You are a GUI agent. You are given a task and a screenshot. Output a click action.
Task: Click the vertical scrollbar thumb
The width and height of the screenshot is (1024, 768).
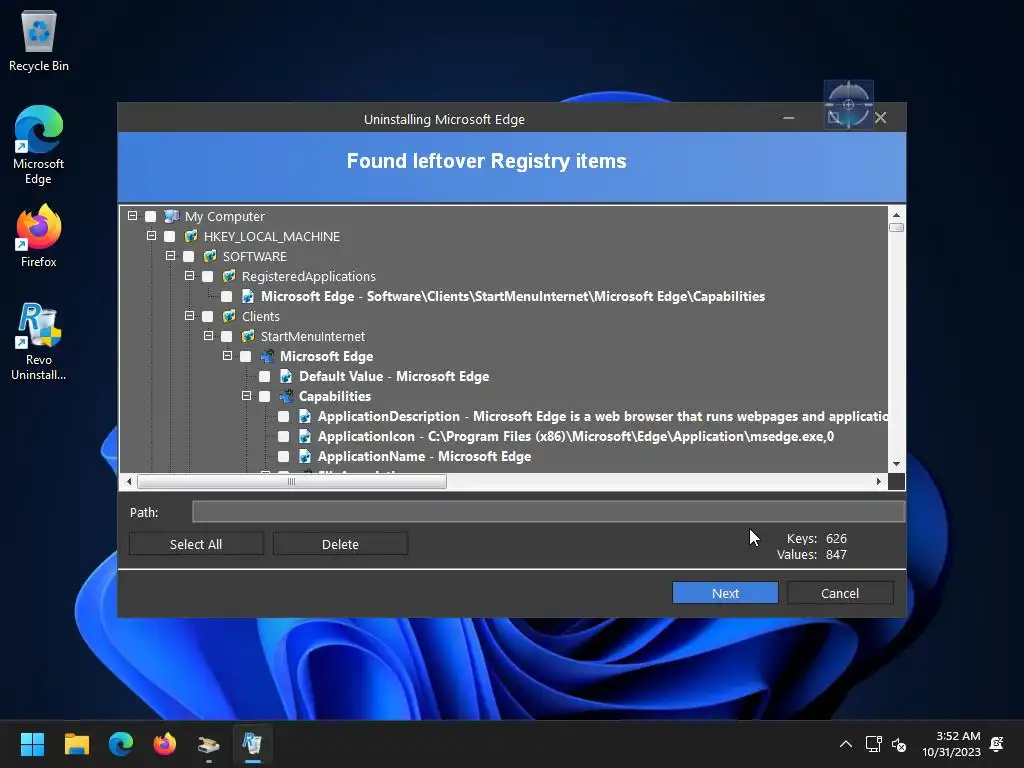[897, 227]
